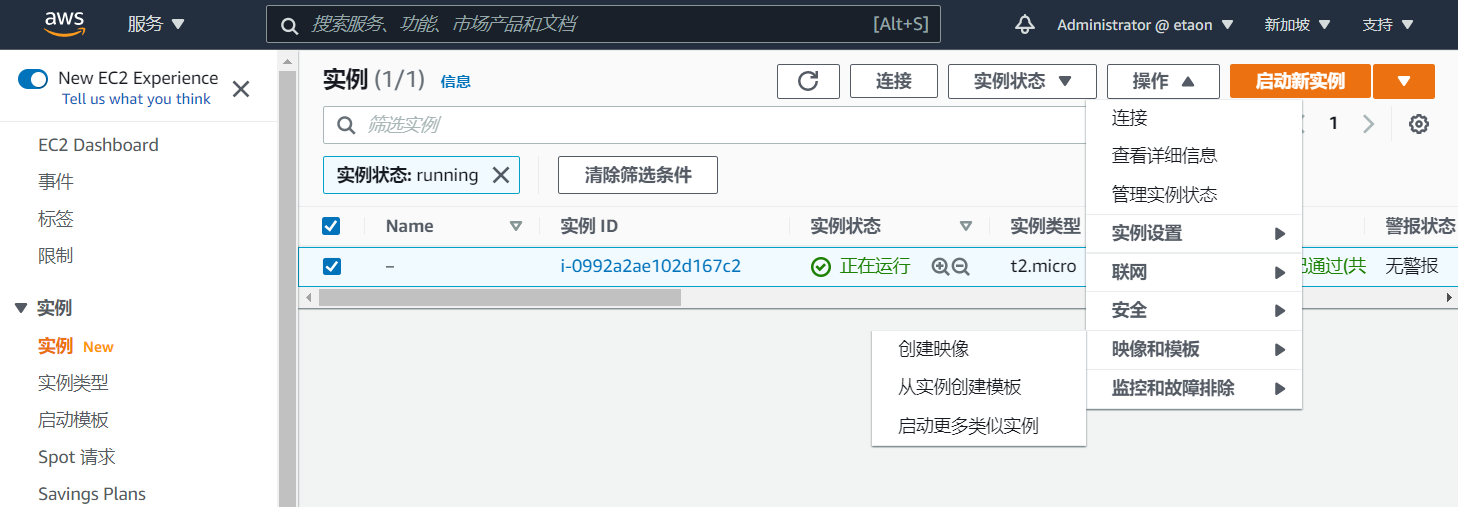Open the 信息 info link
Image resolution: width=1458 pixels, height=507 pixels.
456,82
